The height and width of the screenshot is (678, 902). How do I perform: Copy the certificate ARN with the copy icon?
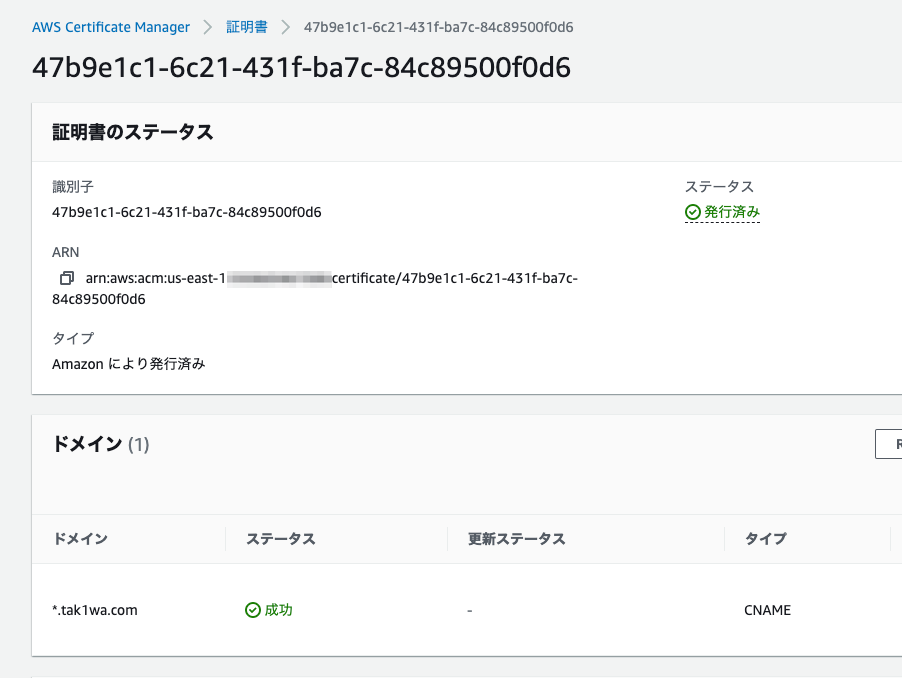click(67, 278)
